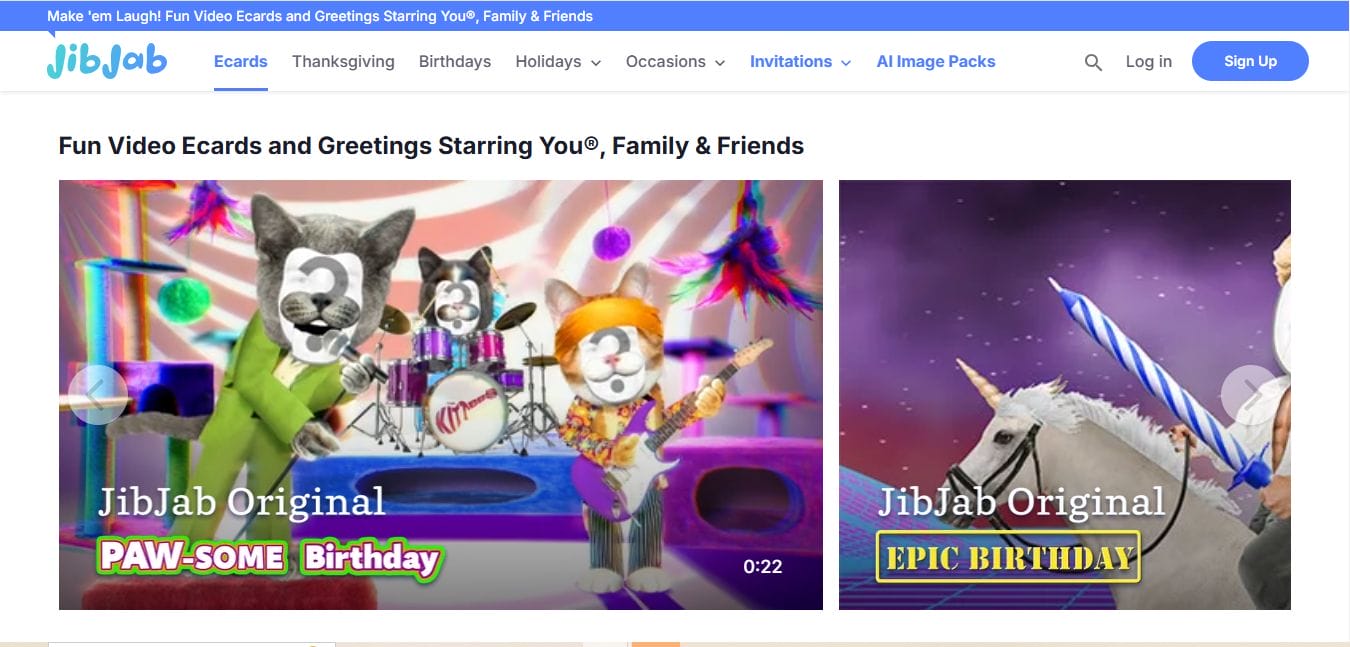Open the PAW-SOME Birthday video card
This screenshot has width=1350, height=647.
click(441, 395)
